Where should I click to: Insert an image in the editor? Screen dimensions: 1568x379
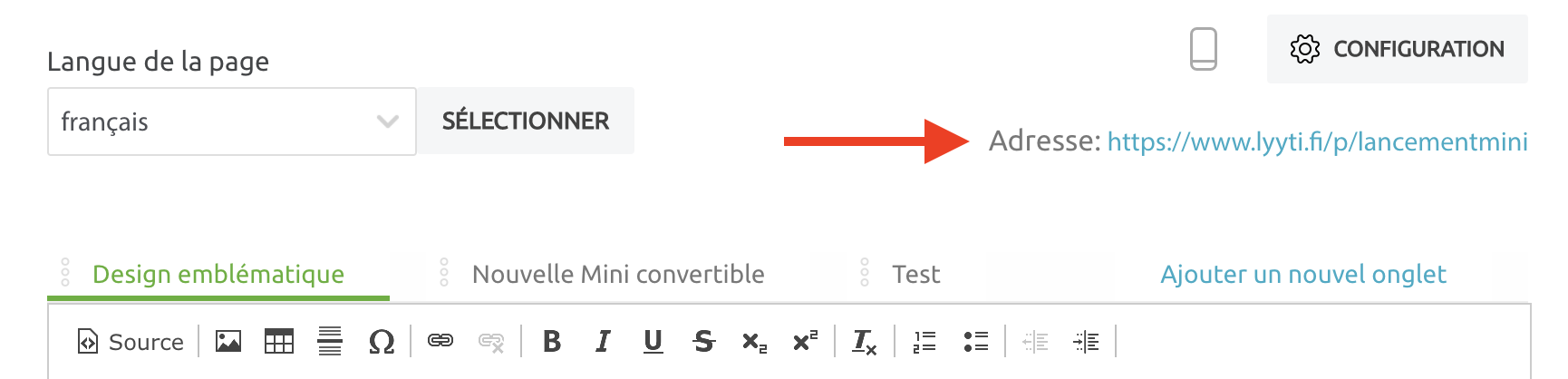228,342
